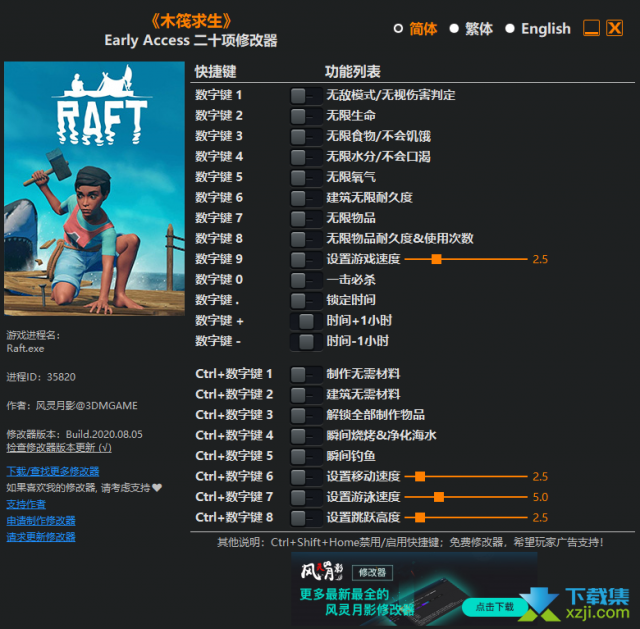Screen dimensions: 640x629
Task: Click the 设置跳跃高度 slider handle
Action: point(420,518)
